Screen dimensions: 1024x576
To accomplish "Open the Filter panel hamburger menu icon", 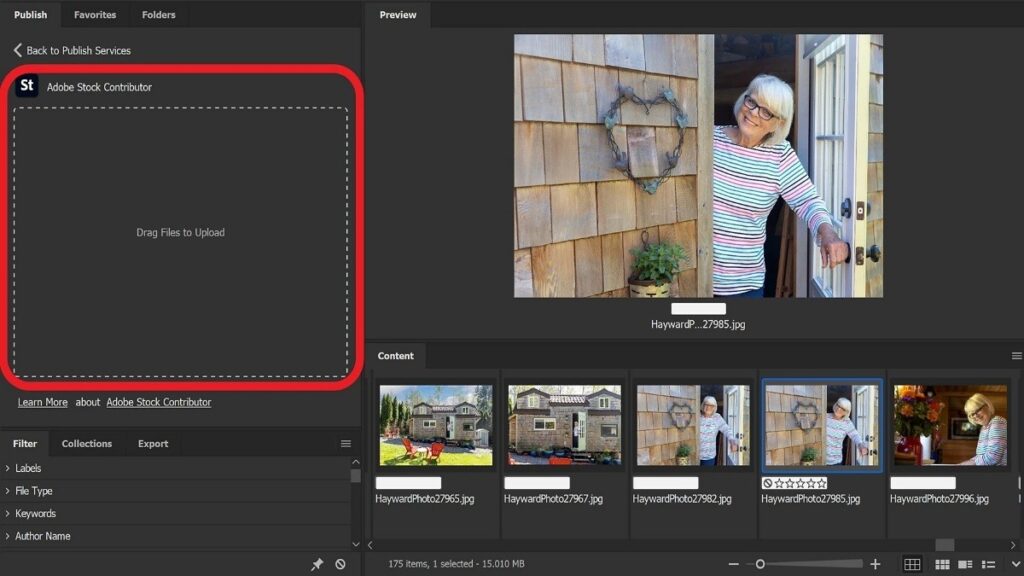I will [x=346, y=443].
